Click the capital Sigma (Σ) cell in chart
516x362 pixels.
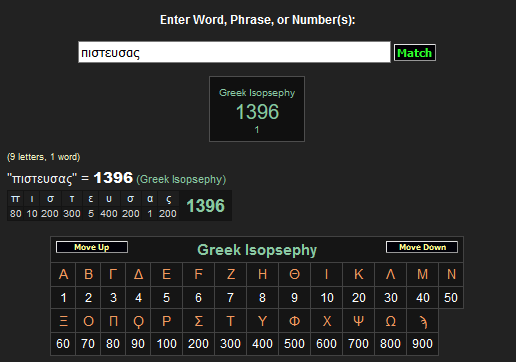click(x=198, y=321)
